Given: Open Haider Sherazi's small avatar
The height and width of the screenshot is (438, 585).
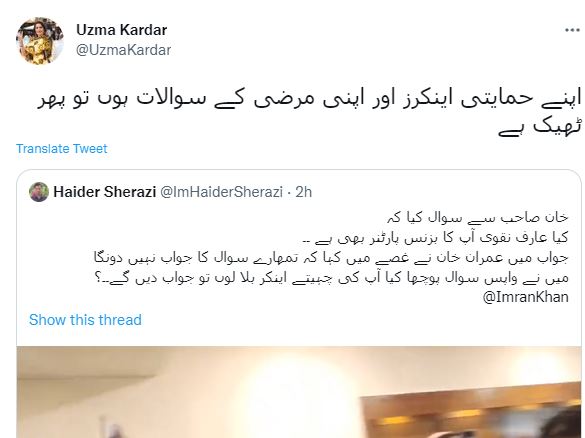Looking at the screenshot, I should (39, 192).
